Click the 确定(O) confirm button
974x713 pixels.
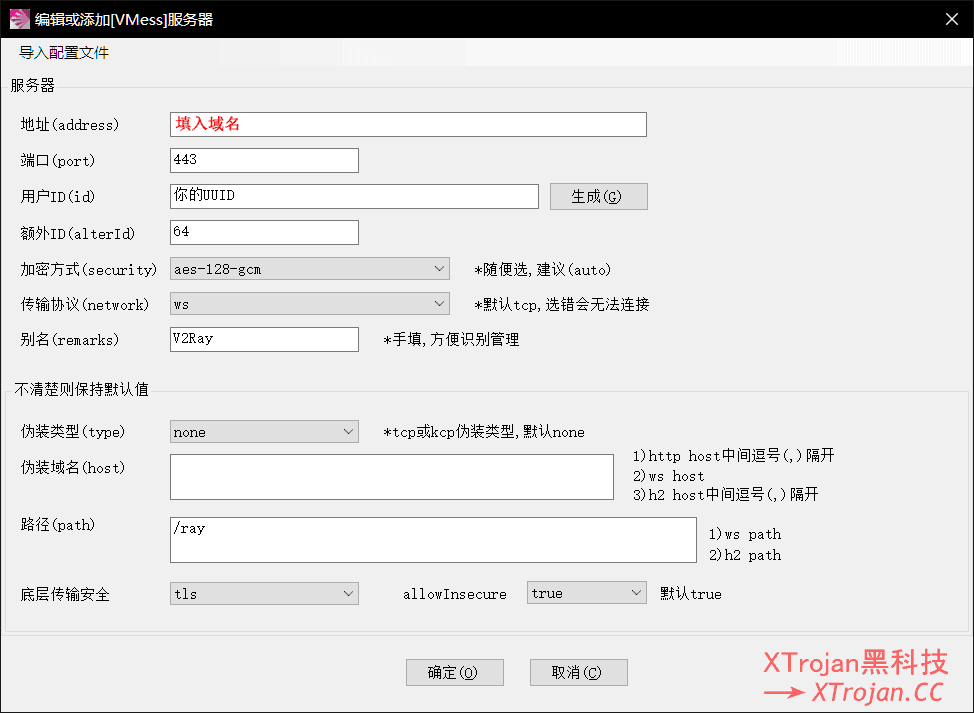coord(455,673)
